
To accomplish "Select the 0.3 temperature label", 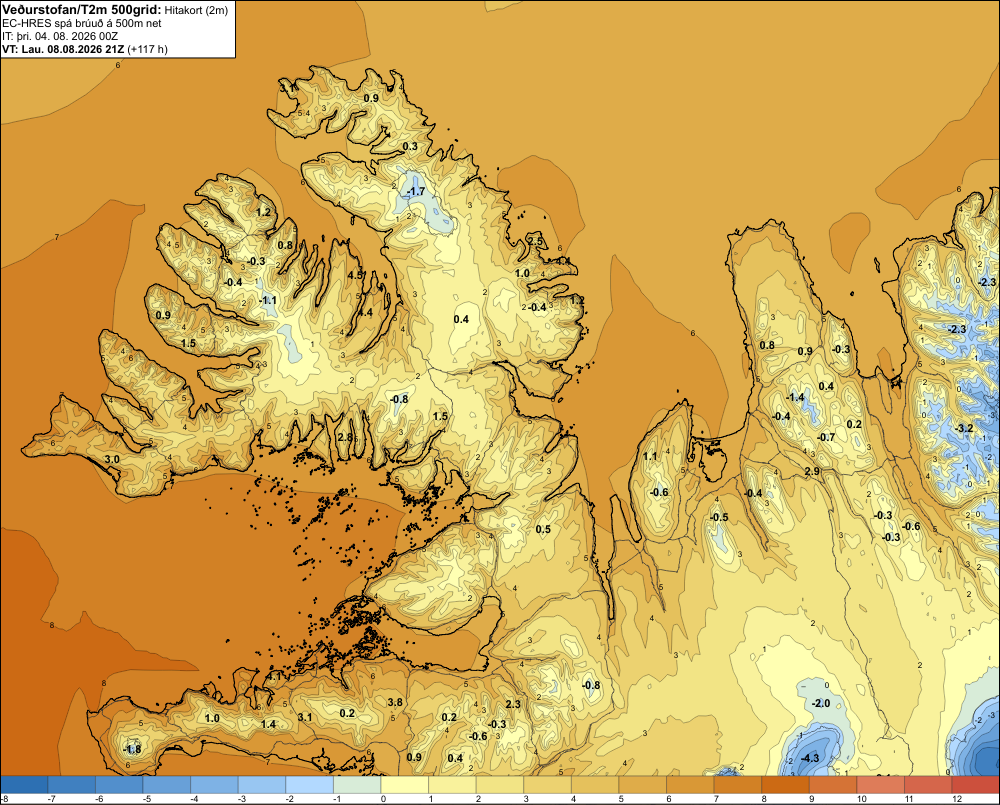I will click(410, 146).
